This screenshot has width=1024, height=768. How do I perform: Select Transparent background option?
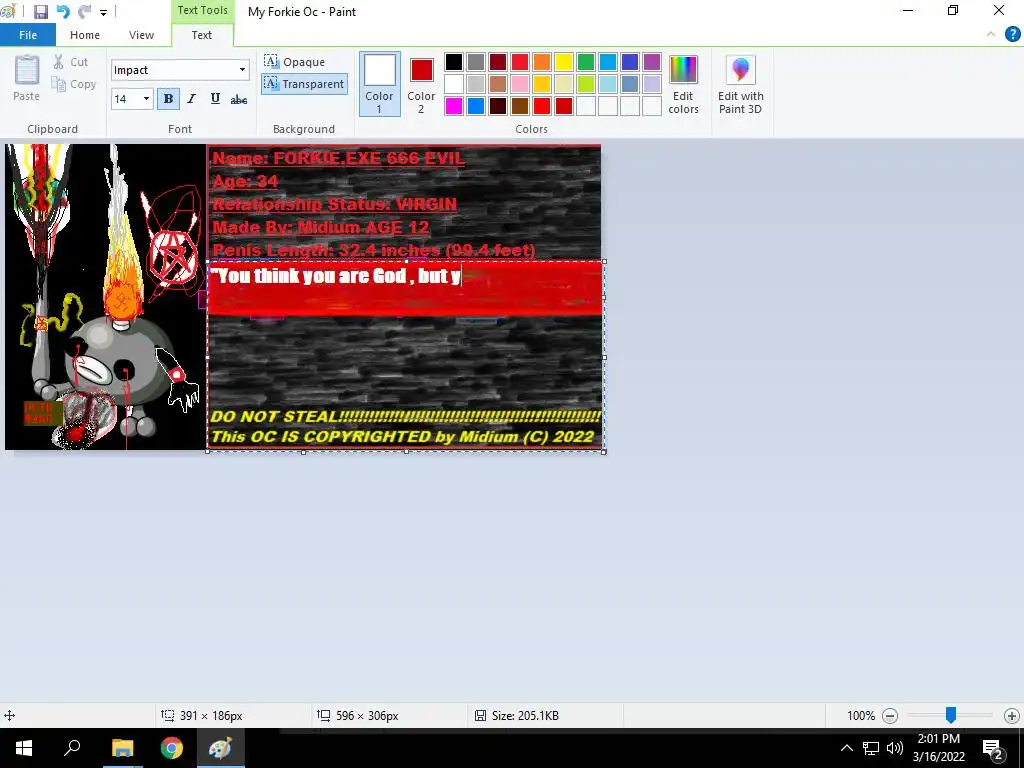304,84
